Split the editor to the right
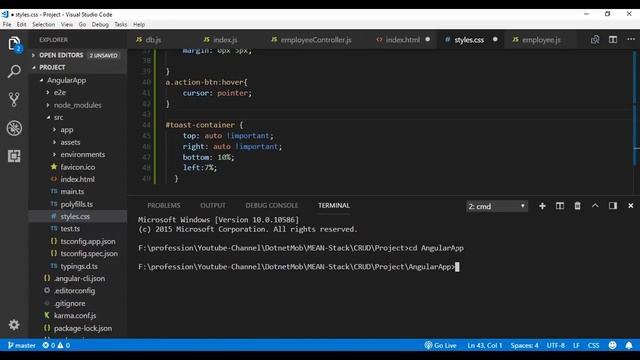Viewport: 640px width, 360px height. 613,40
